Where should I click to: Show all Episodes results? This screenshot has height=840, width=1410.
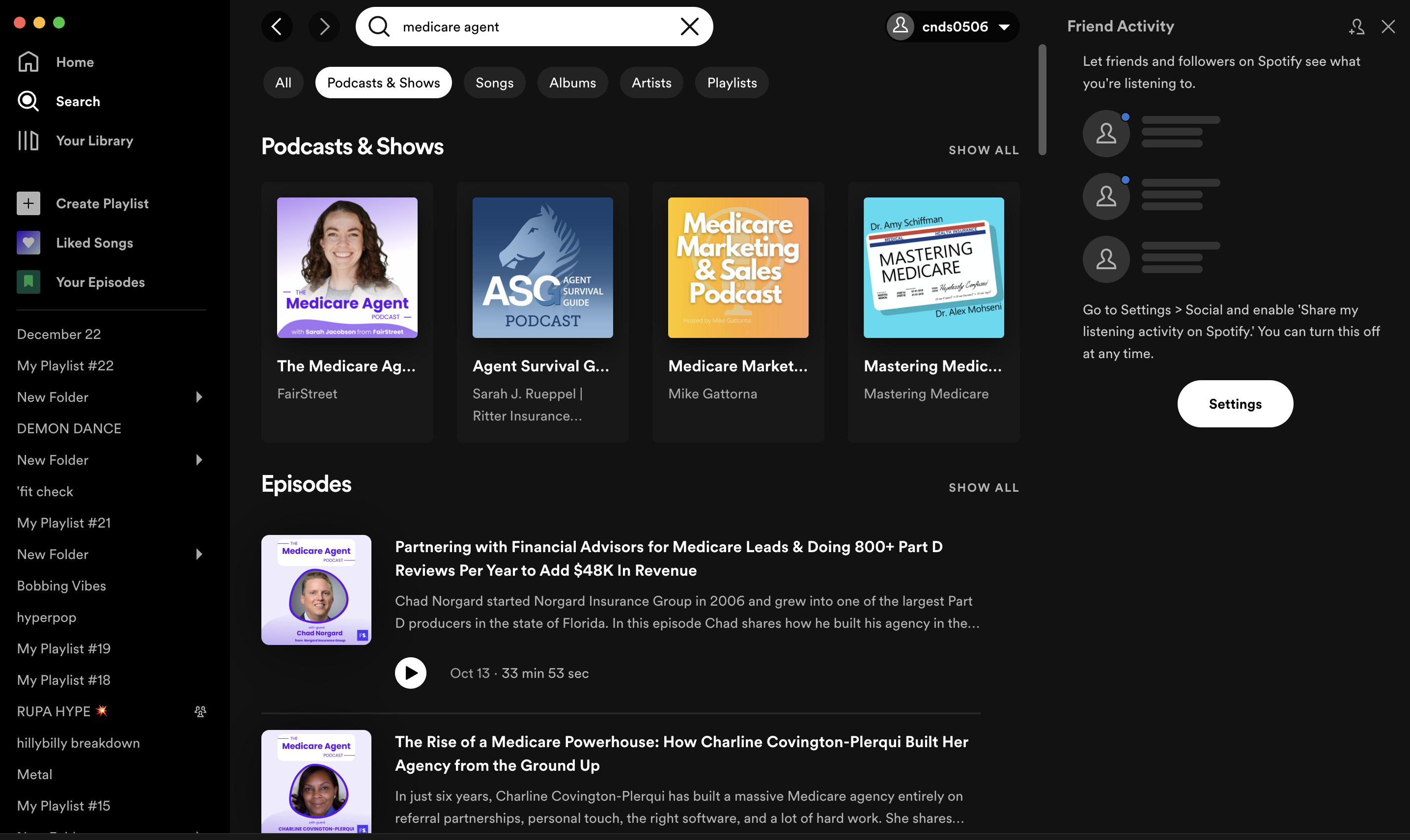pyautogui.click(x=984, y=487)
